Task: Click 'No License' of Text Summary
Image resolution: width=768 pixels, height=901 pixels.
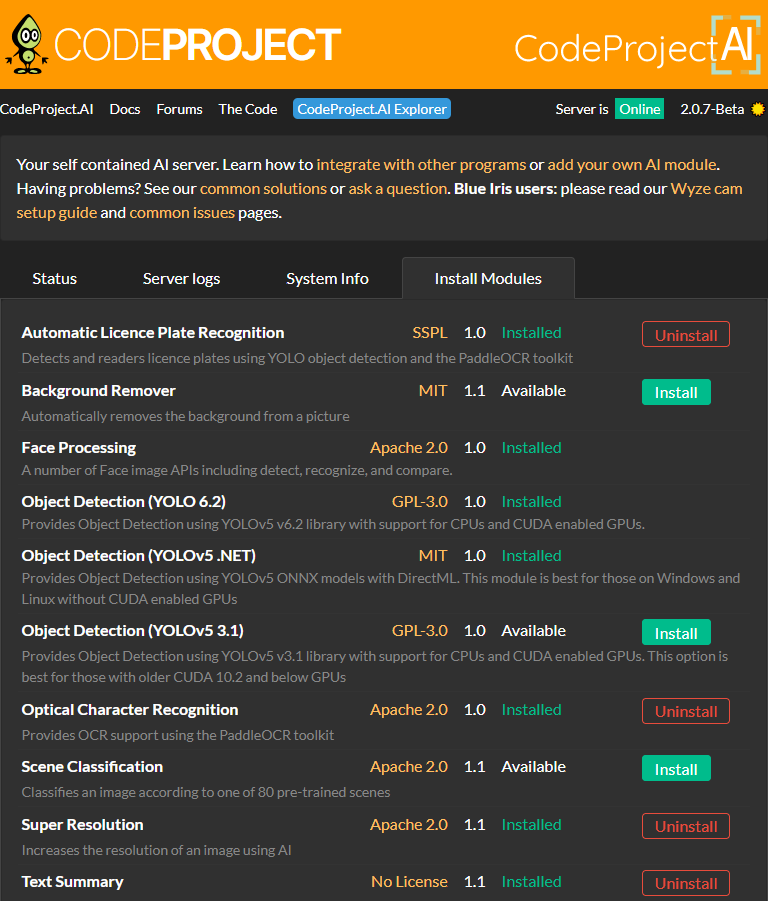Action: click(x=410, y=881)
